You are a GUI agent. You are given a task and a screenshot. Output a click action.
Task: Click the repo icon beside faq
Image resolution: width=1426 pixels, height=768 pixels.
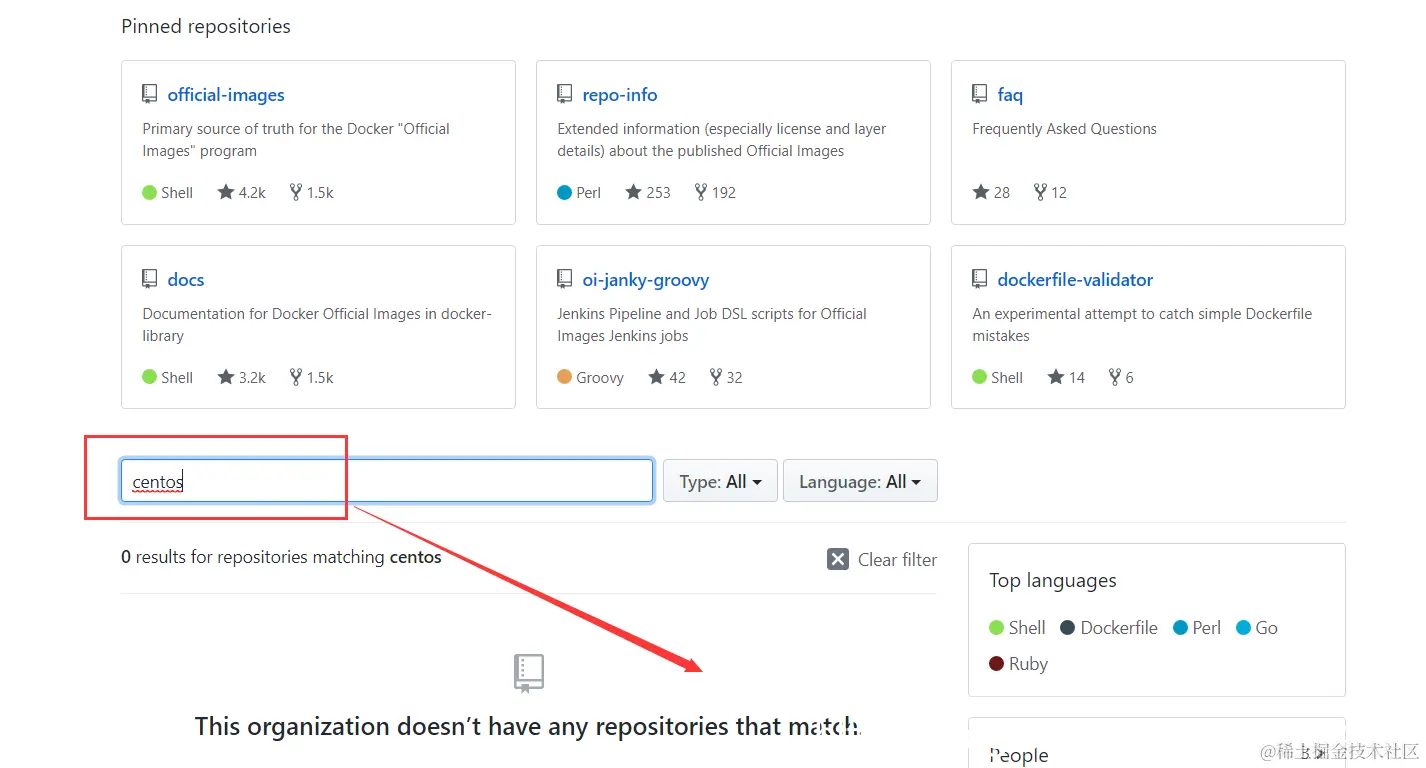point(980,94)
